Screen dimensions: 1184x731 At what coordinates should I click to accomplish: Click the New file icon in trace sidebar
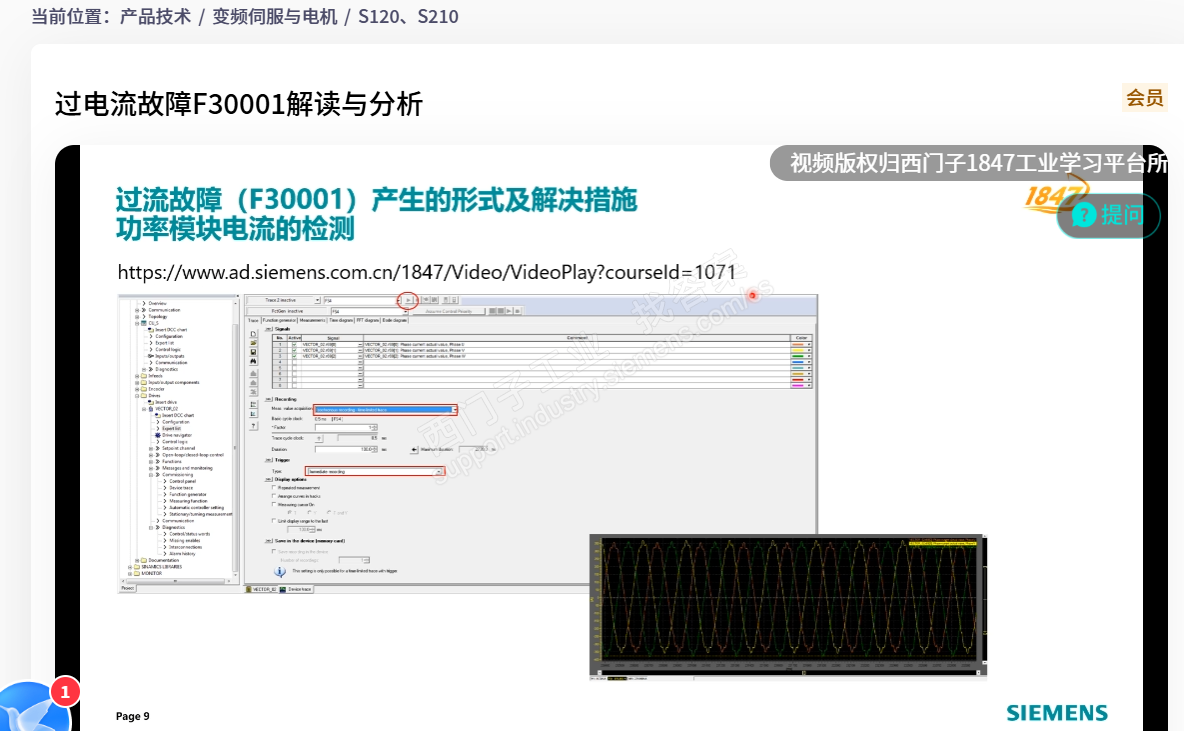point(253,334)
